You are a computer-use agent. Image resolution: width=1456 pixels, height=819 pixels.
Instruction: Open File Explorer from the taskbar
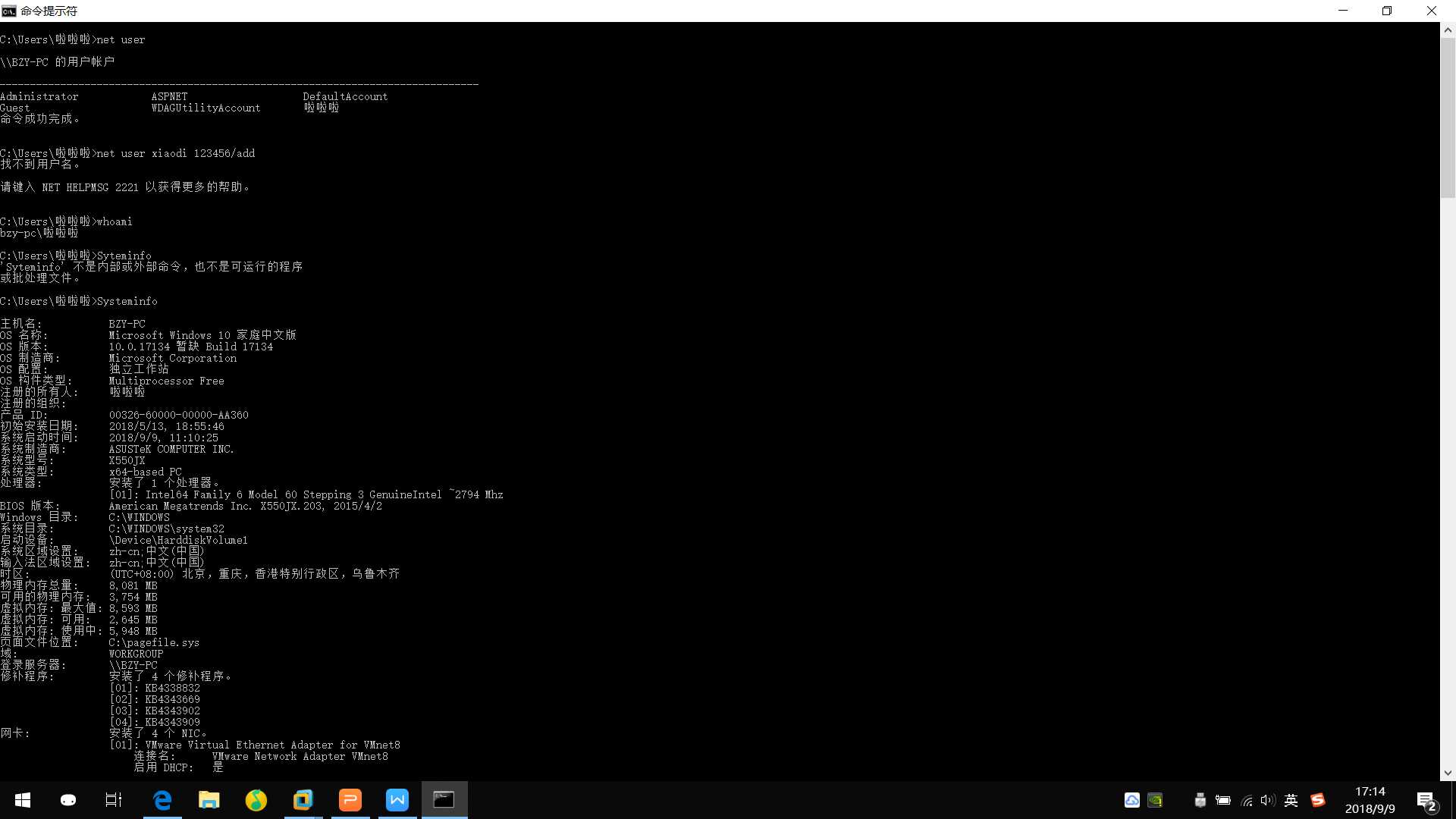tap(209, 800)
